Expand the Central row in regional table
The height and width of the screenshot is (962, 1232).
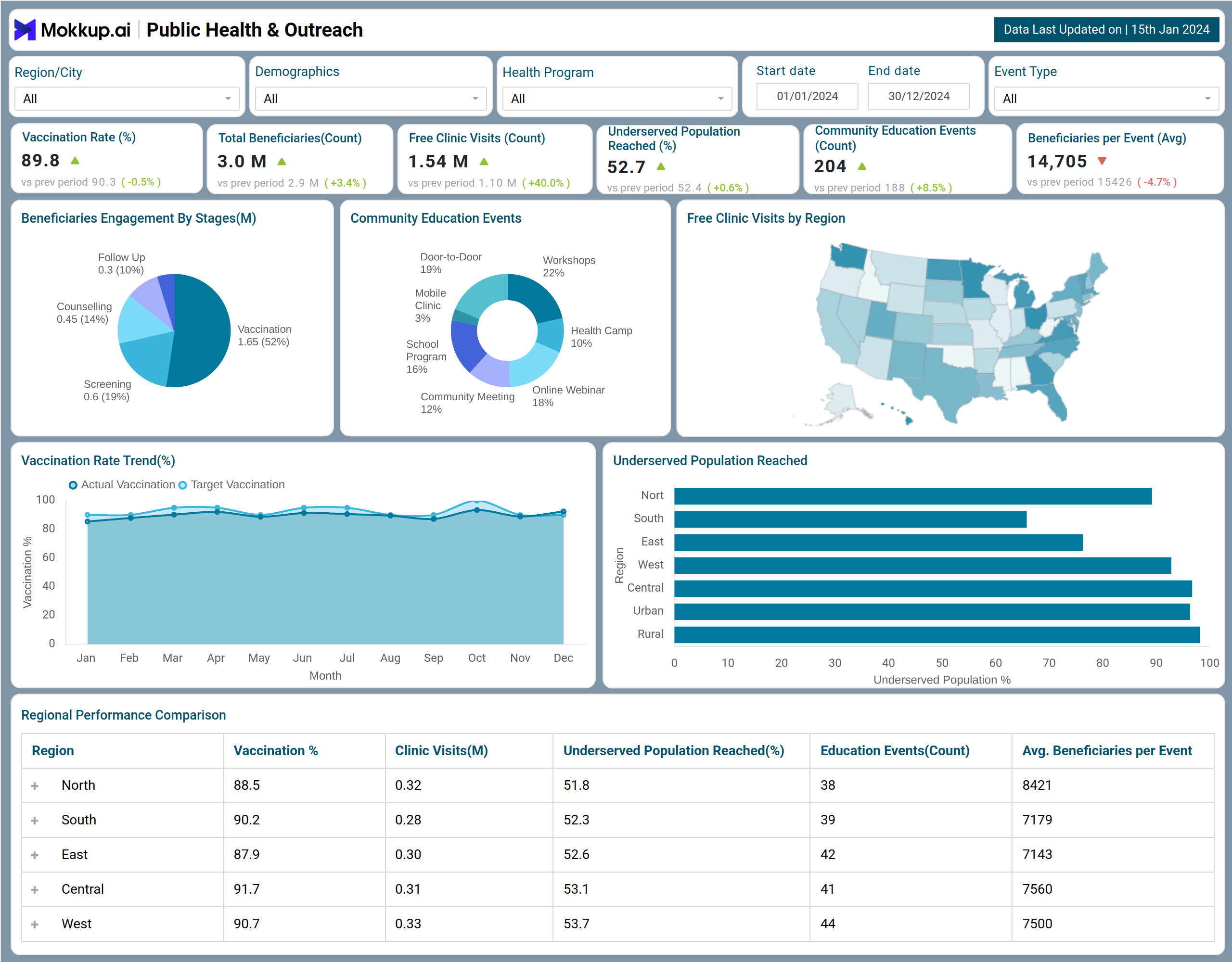(x=35, y=890)
